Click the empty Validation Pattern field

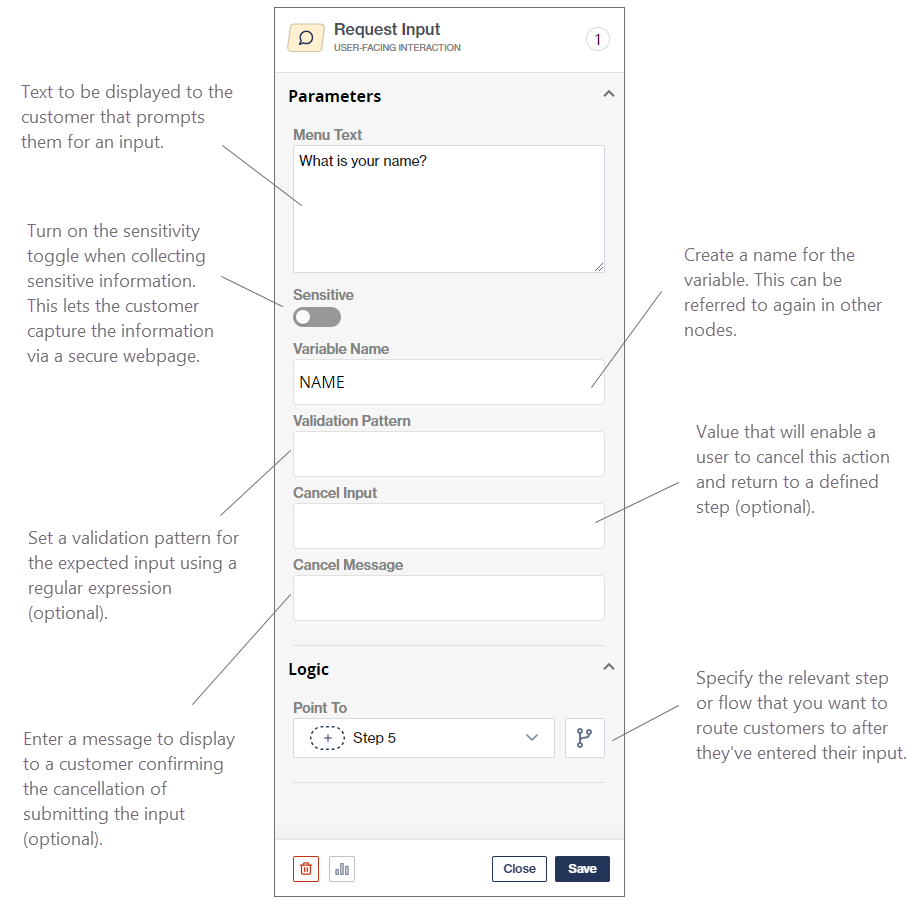click(x=448, y=454)
